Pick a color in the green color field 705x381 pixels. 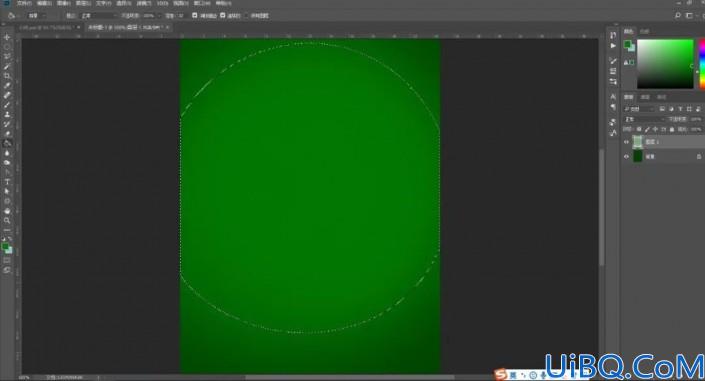click(x=665, y=64)
